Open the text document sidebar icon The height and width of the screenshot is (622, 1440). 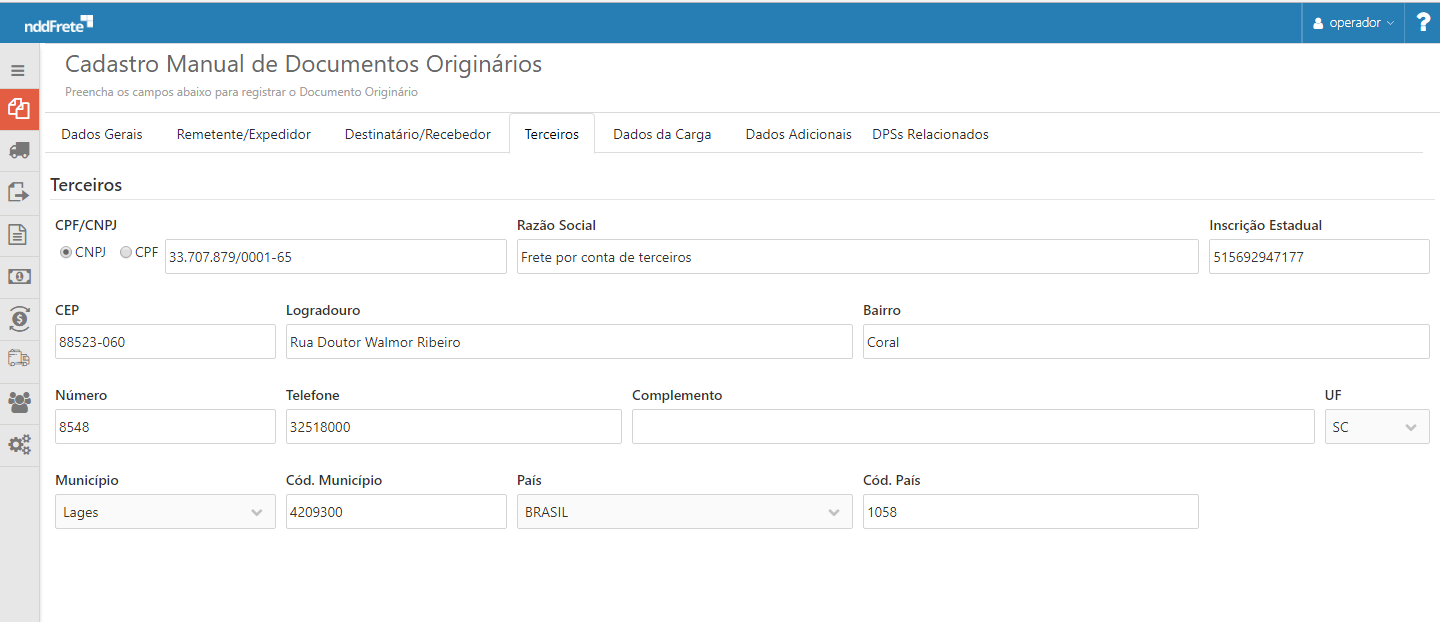(x=18, y=234)
